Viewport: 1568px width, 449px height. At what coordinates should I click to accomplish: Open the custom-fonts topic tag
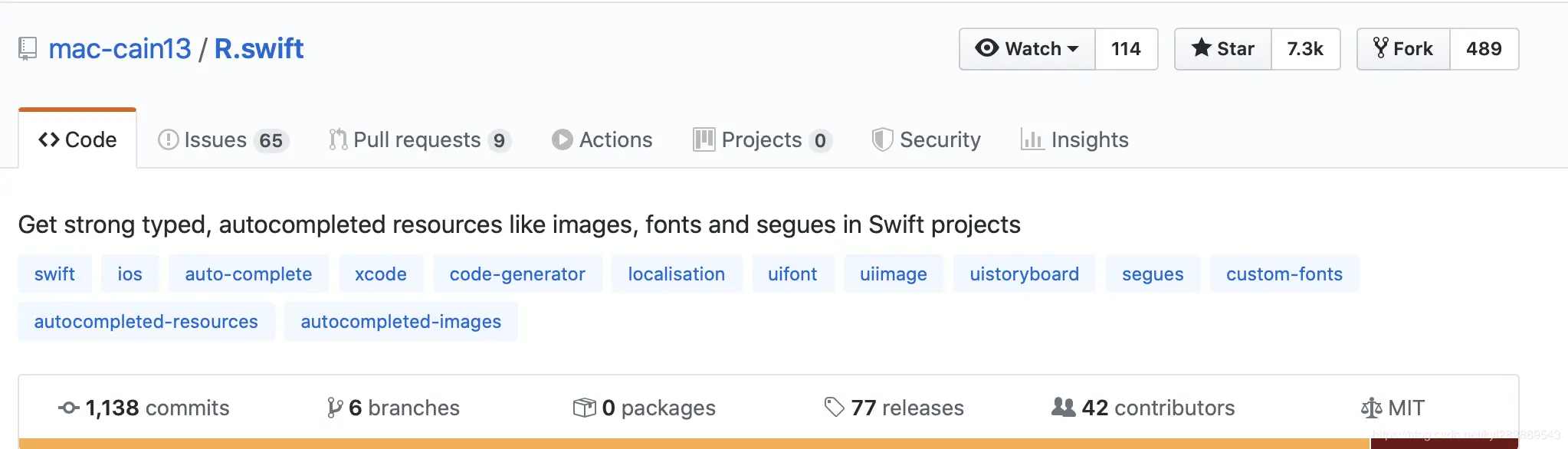(1284, 274)
